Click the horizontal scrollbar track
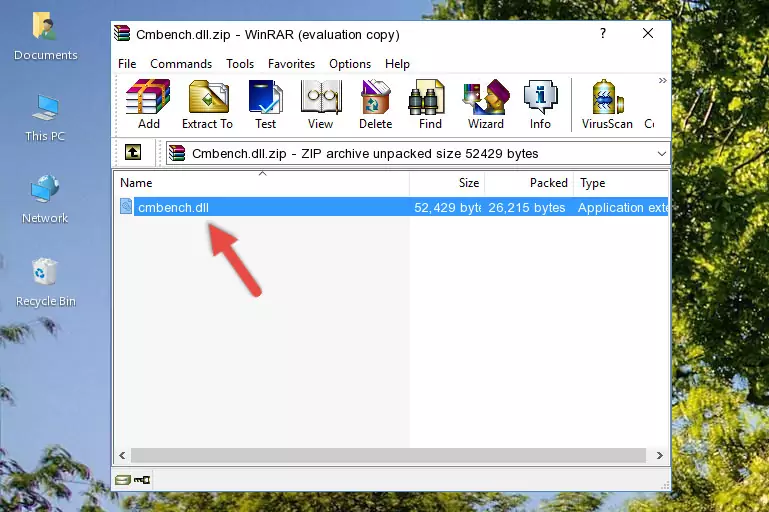 pos(388,456)
